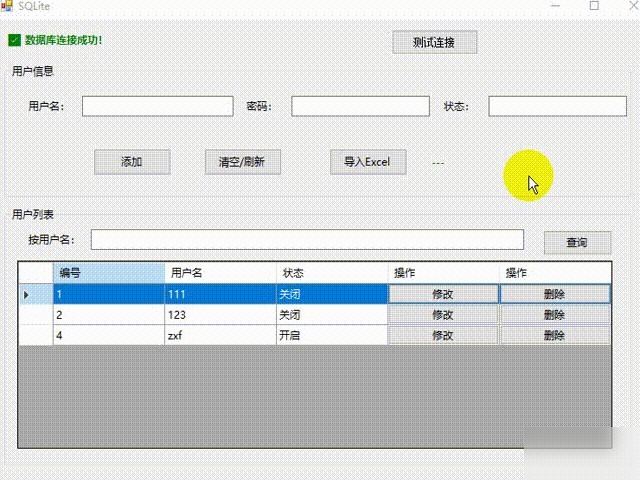Screen dimensions: 640x480
Task: Click 删除 in the row for user zxf
Action: coord(555,335)
